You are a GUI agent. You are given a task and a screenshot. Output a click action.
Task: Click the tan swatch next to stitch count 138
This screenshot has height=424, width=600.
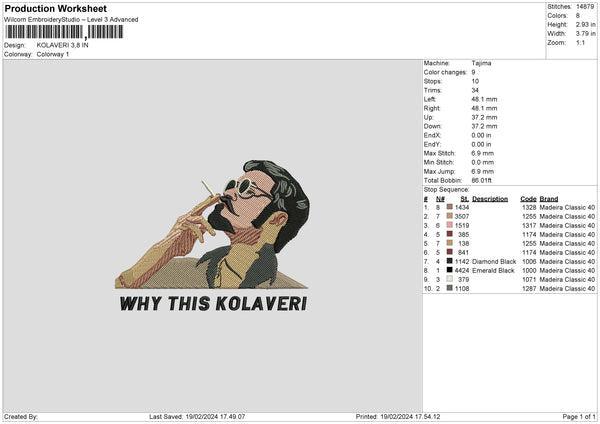point(450,243)
